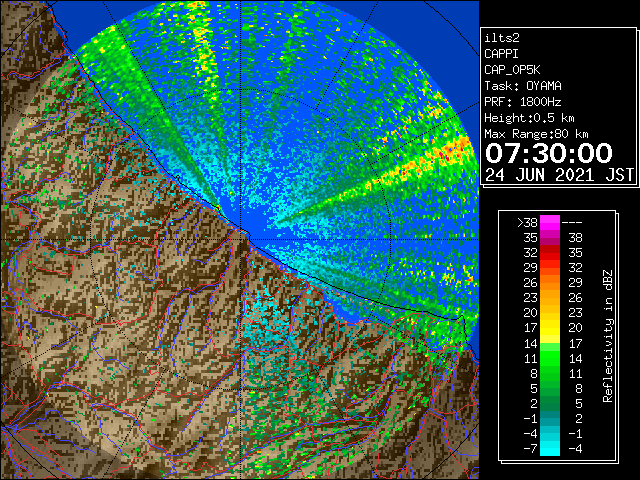This screenshot has width=640, height=480.
Task: Click the 'Max Range:80 km' text
Action: [536, 134]
